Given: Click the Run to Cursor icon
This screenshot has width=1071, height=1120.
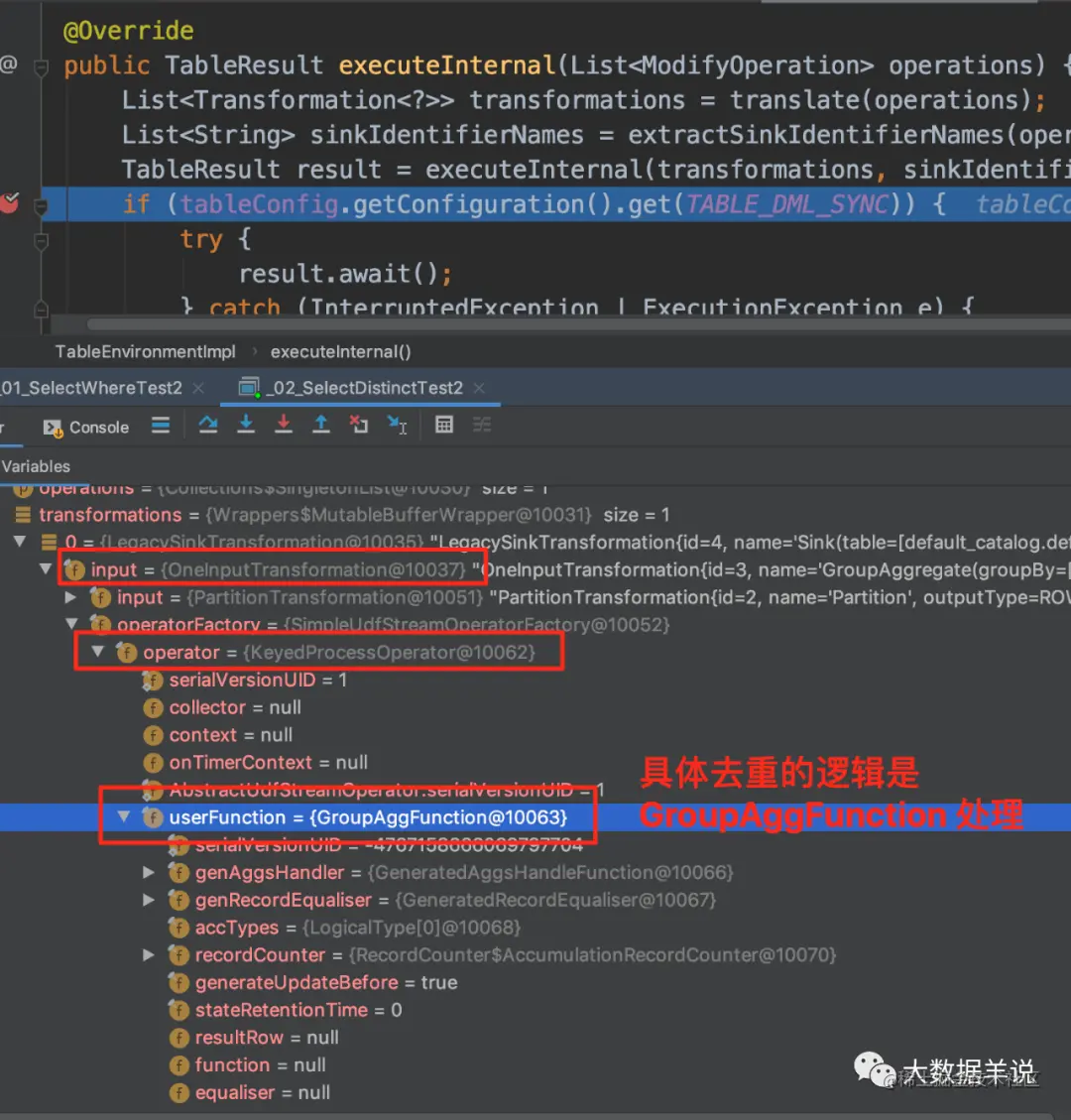Looking at the screenshot, I should (x=397, y=425).
